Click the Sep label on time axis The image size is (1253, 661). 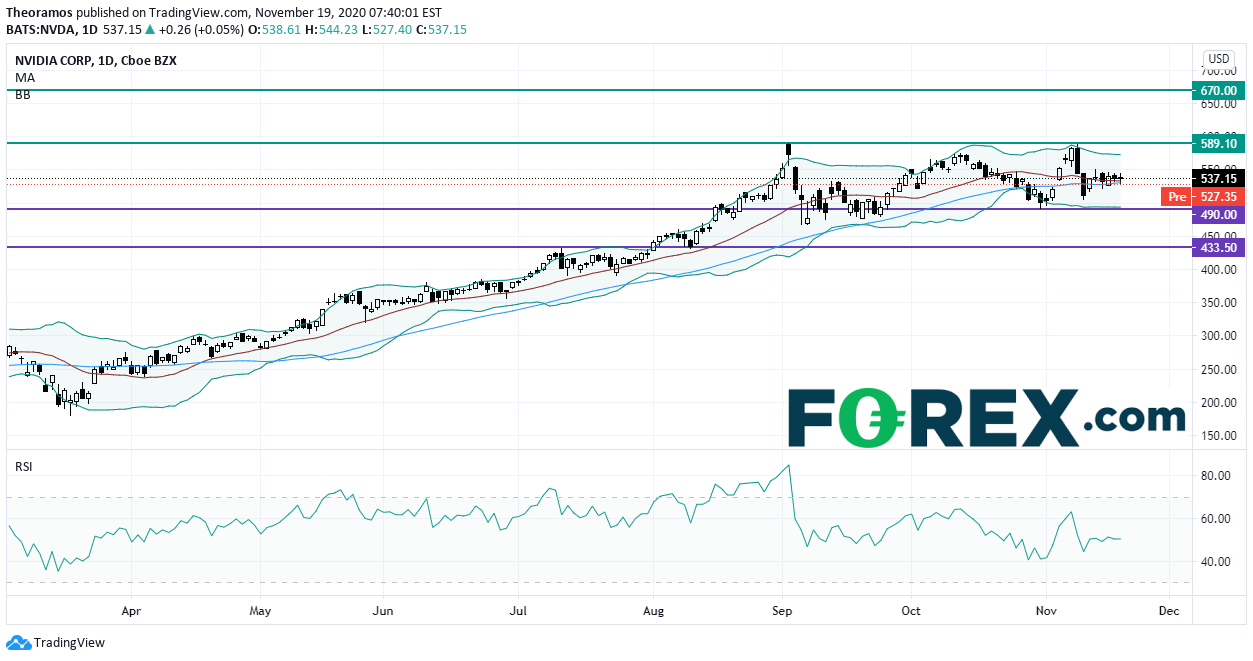coord(783,609)
